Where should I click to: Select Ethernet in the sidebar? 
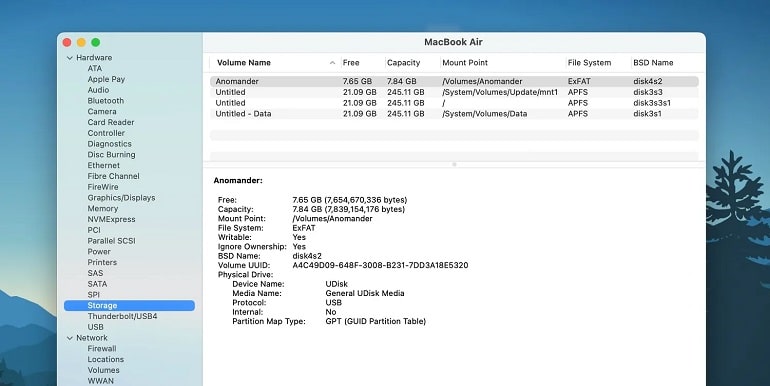click(x=104, y=166)
